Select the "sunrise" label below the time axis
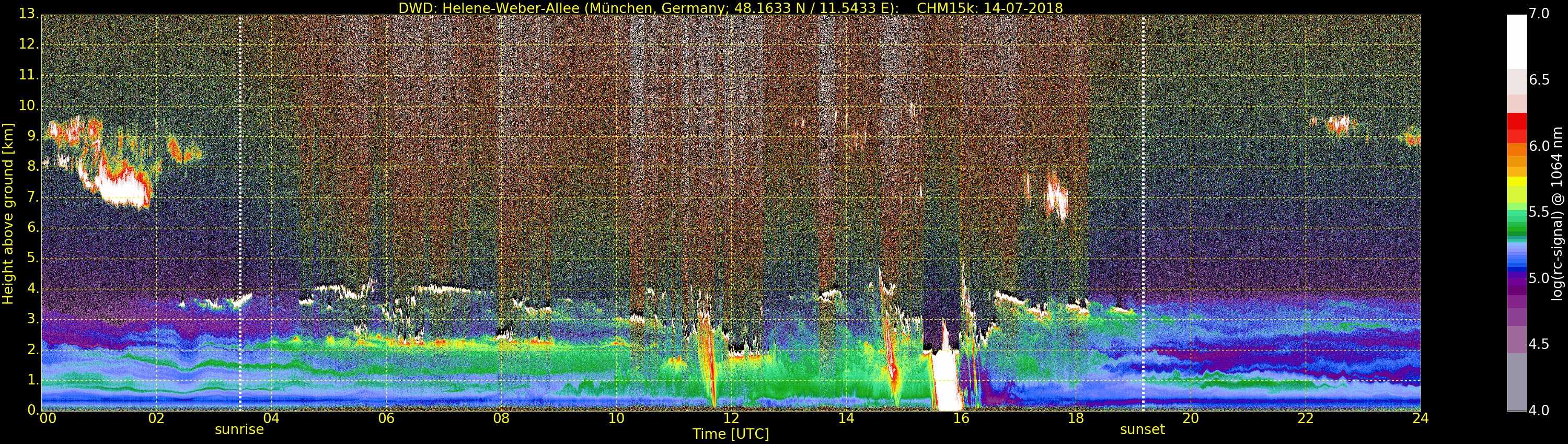The image size is (1568, 444). coord(239,429)
